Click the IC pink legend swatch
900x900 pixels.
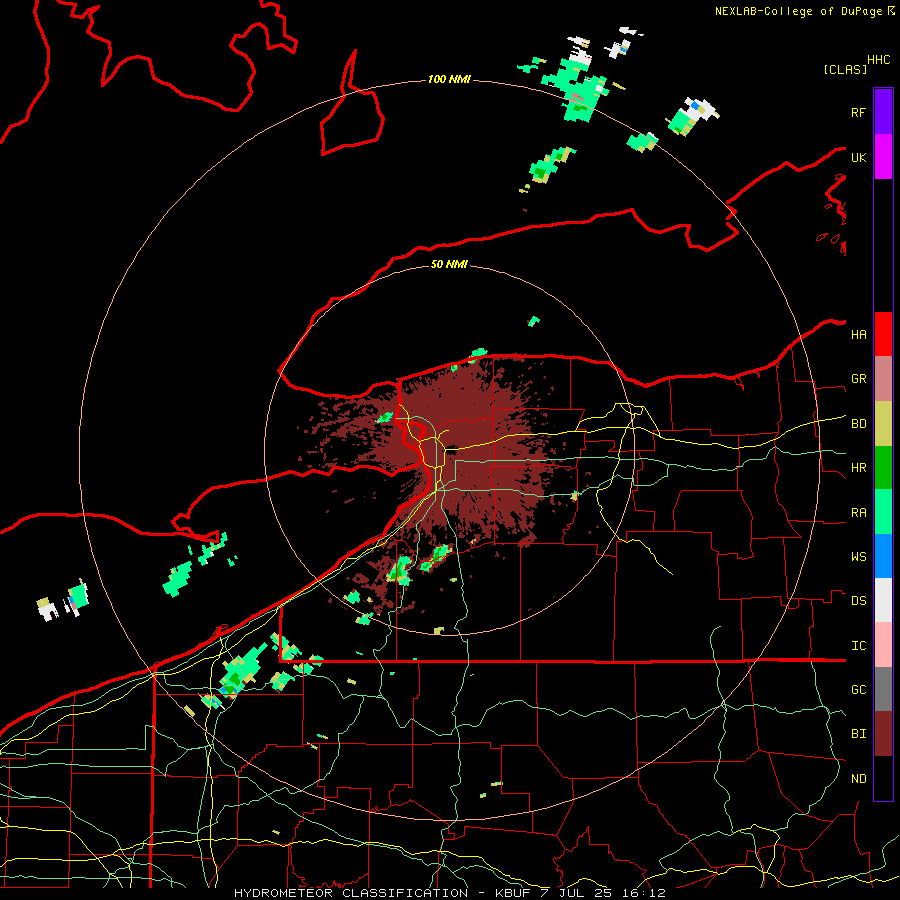(883, 645)
